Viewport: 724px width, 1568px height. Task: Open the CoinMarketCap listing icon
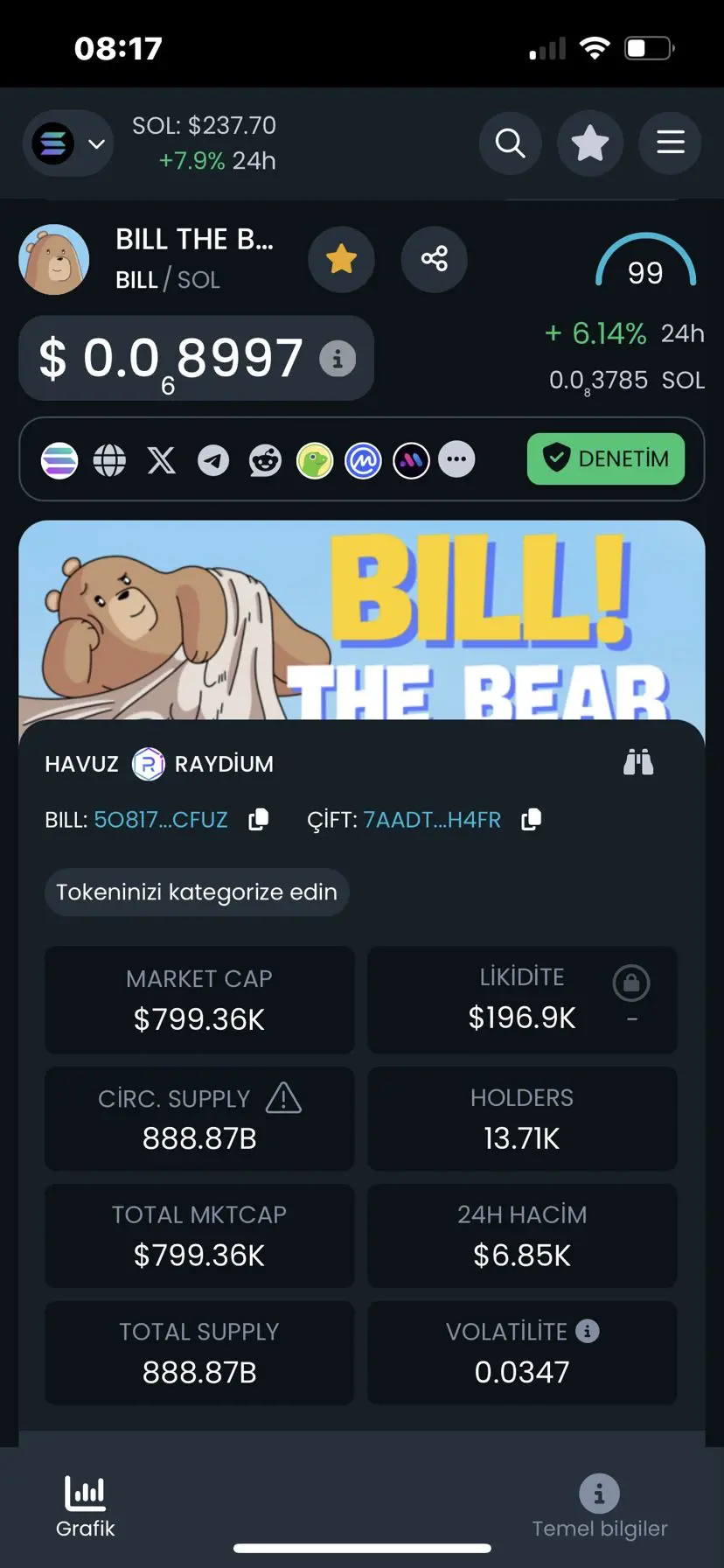click(363, 459)
